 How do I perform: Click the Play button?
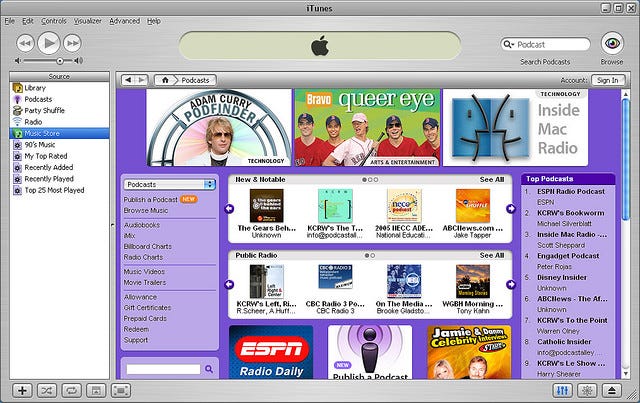click(x=49, y=43)
